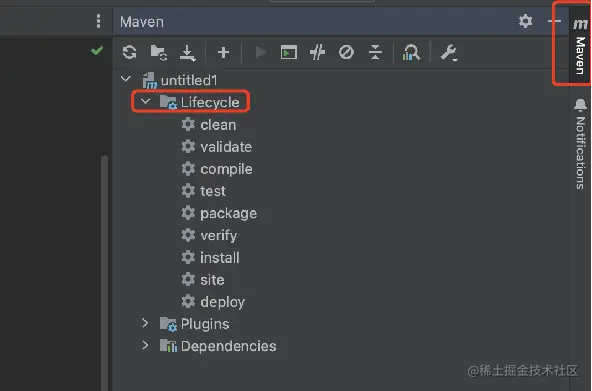Toggle Skip Tests mode icon
The image size is (592, 391).
click(x=346, y=52)
